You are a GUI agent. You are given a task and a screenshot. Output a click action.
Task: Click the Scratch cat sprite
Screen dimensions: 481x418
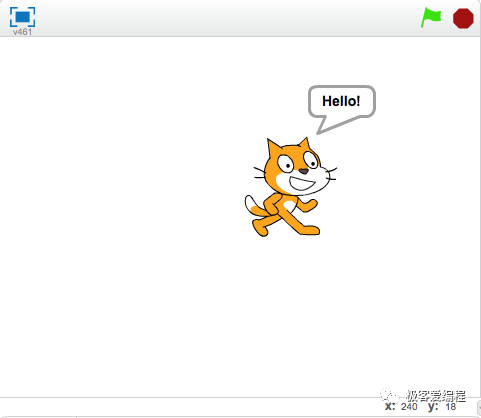click(291, 187)
